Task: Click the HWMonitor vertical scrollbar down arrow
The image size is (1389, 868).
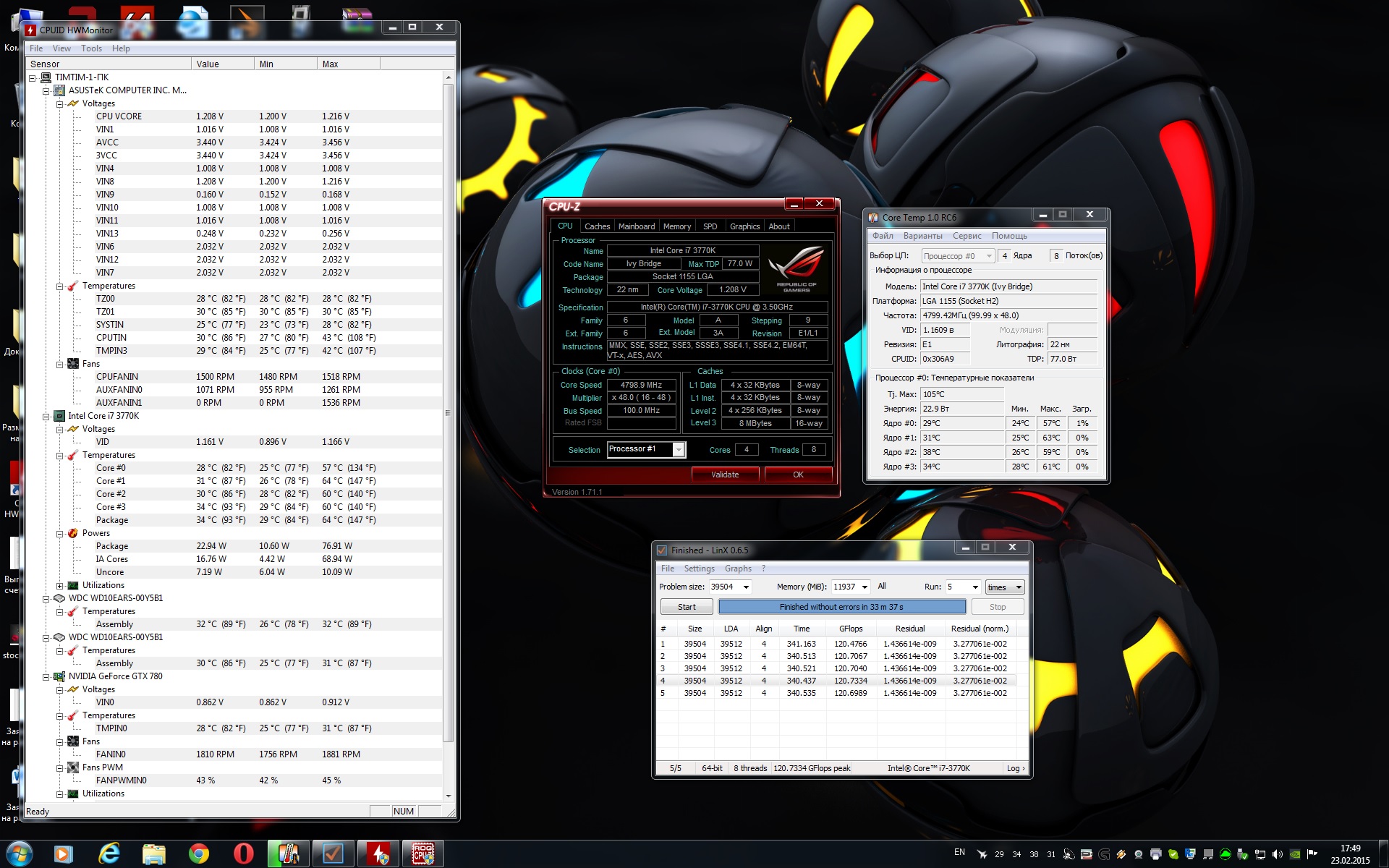Action: [x=448, y=795]
